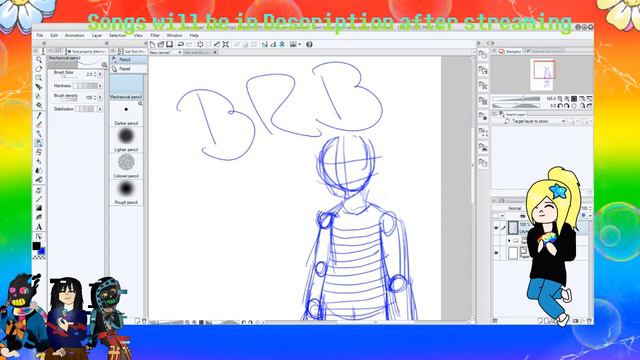The height and width of the screenshot is (360, 640).
Task: Expand the layer folder triangle
Action: (x=509, y=241)
